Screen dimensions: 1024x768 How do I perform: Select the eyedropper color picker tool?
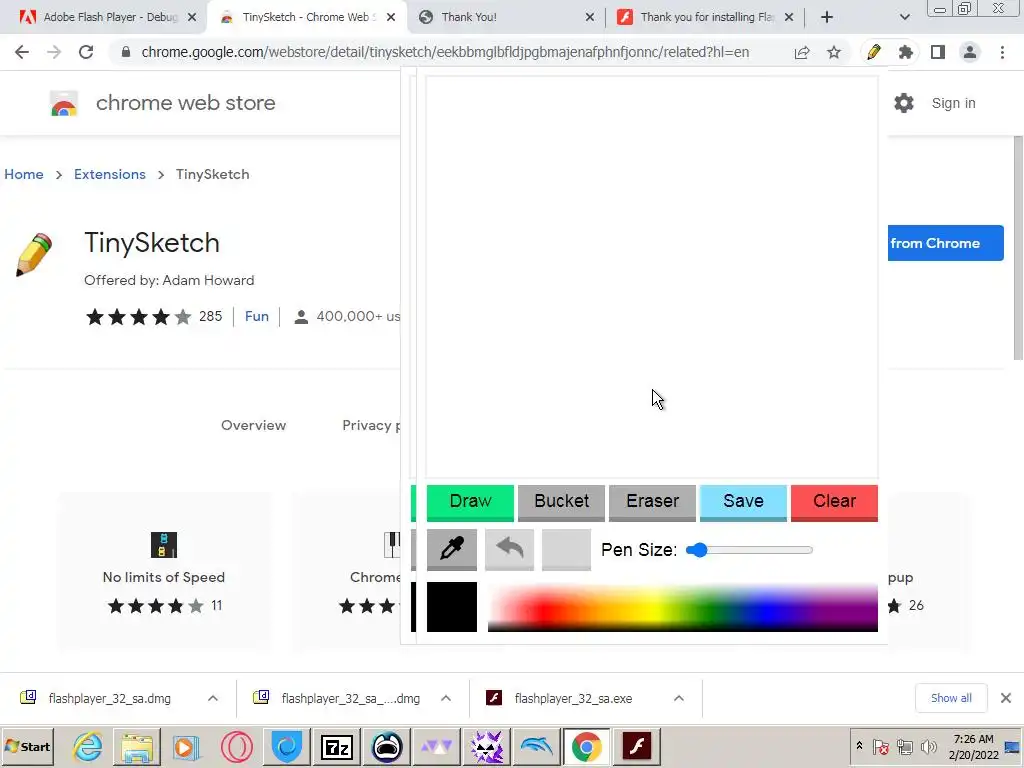[451, 549]
